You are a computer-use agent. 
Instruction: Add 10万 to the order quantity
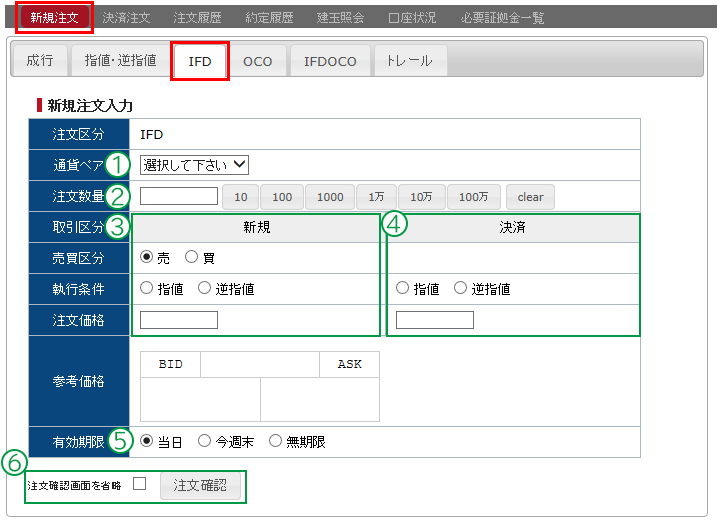tap(421, 197)
